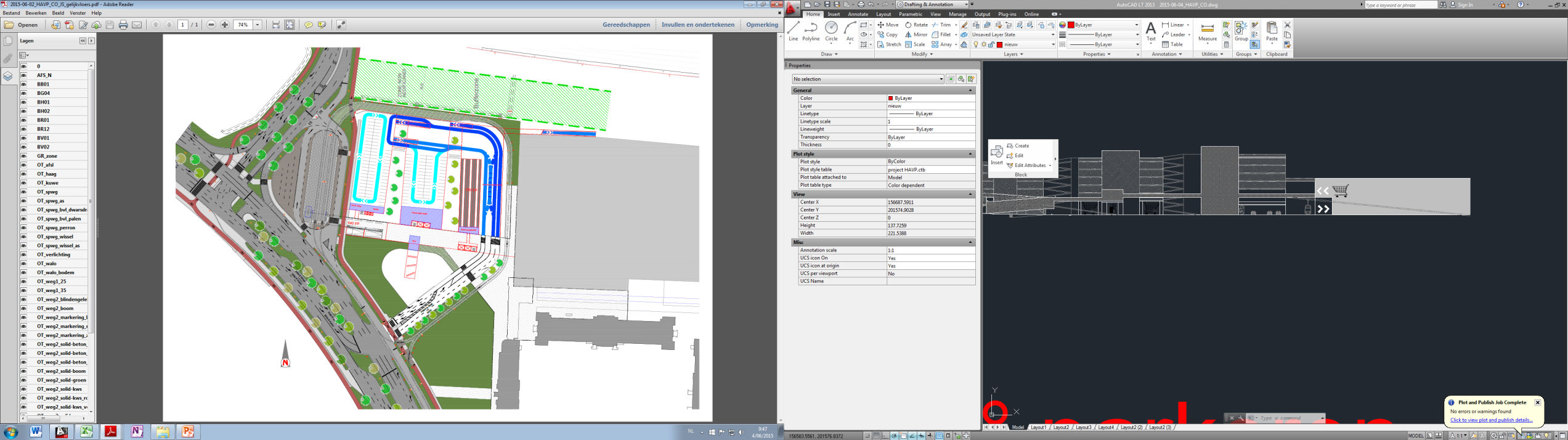Toggle visibility of the OT_walo layer
Image resolution: width=1568 pixels, height=440 pixels.
click(x=24, y=263)
